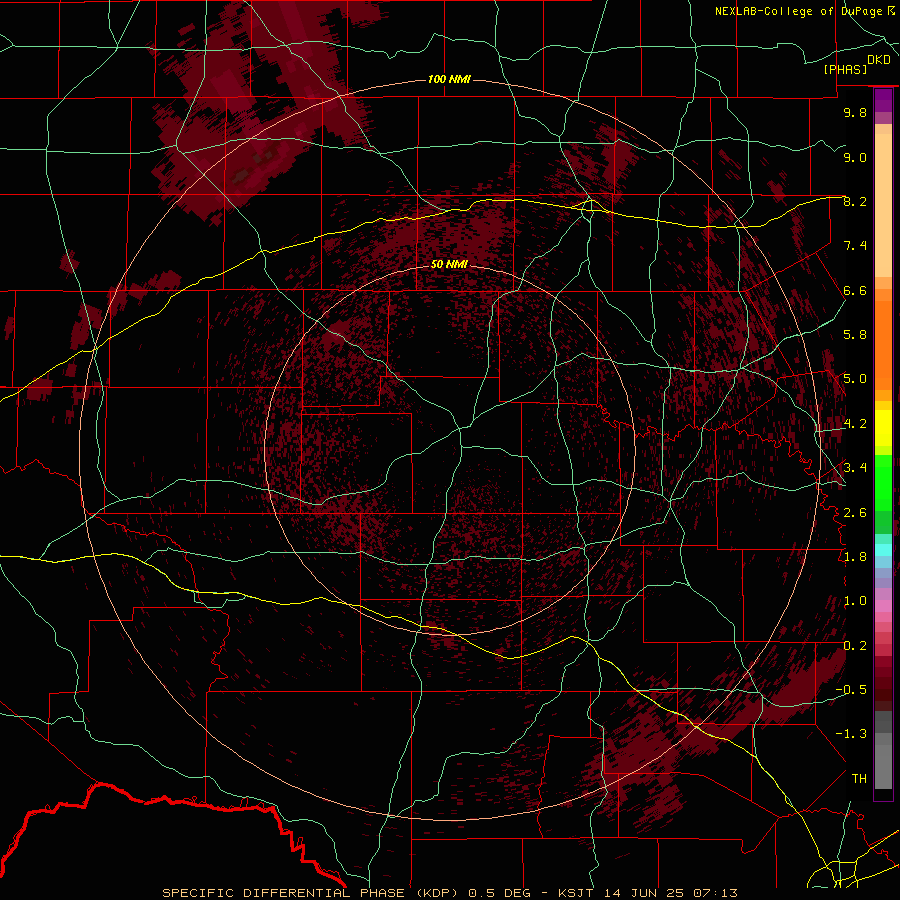The image size is (900, 900).
Task: Select the 1.8 scale value
Action: [x=855, y=557]
